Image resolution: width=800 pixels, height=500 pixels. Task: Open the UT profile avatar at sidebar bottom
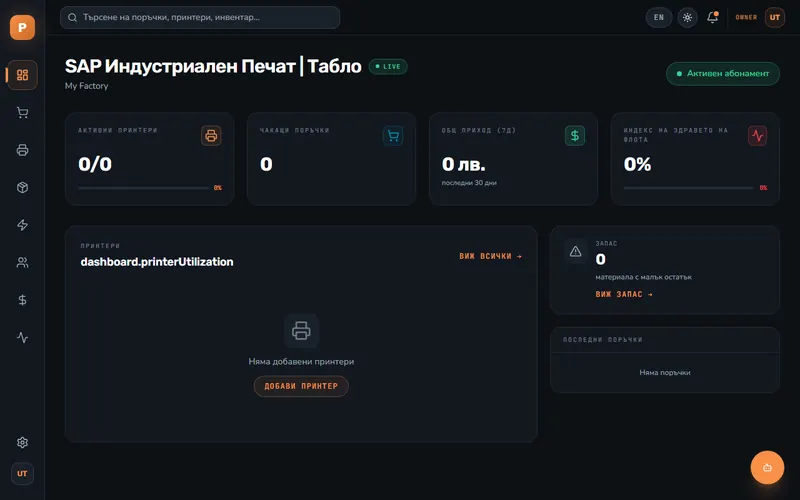pos(22,473)
